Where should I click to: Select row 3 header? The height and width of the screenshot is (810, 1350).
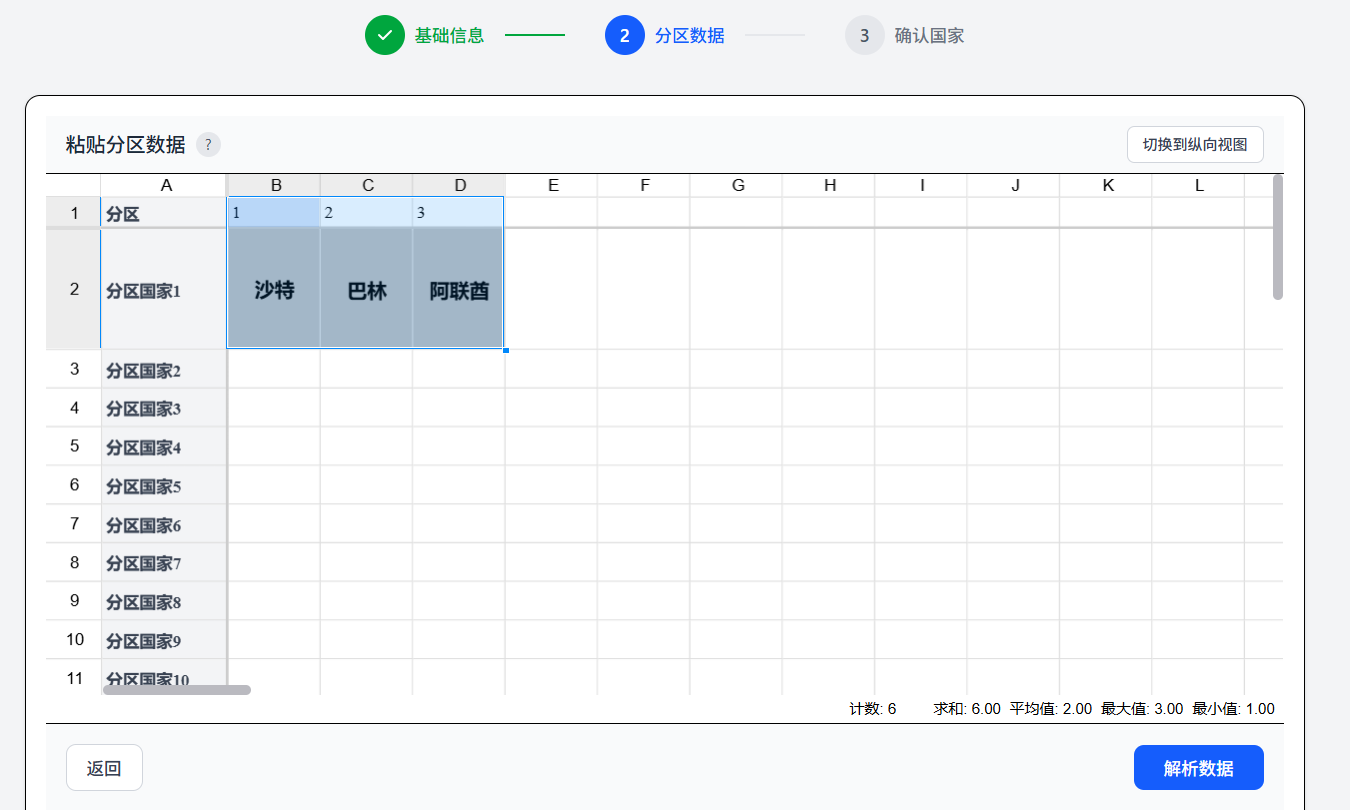[74, 369]
